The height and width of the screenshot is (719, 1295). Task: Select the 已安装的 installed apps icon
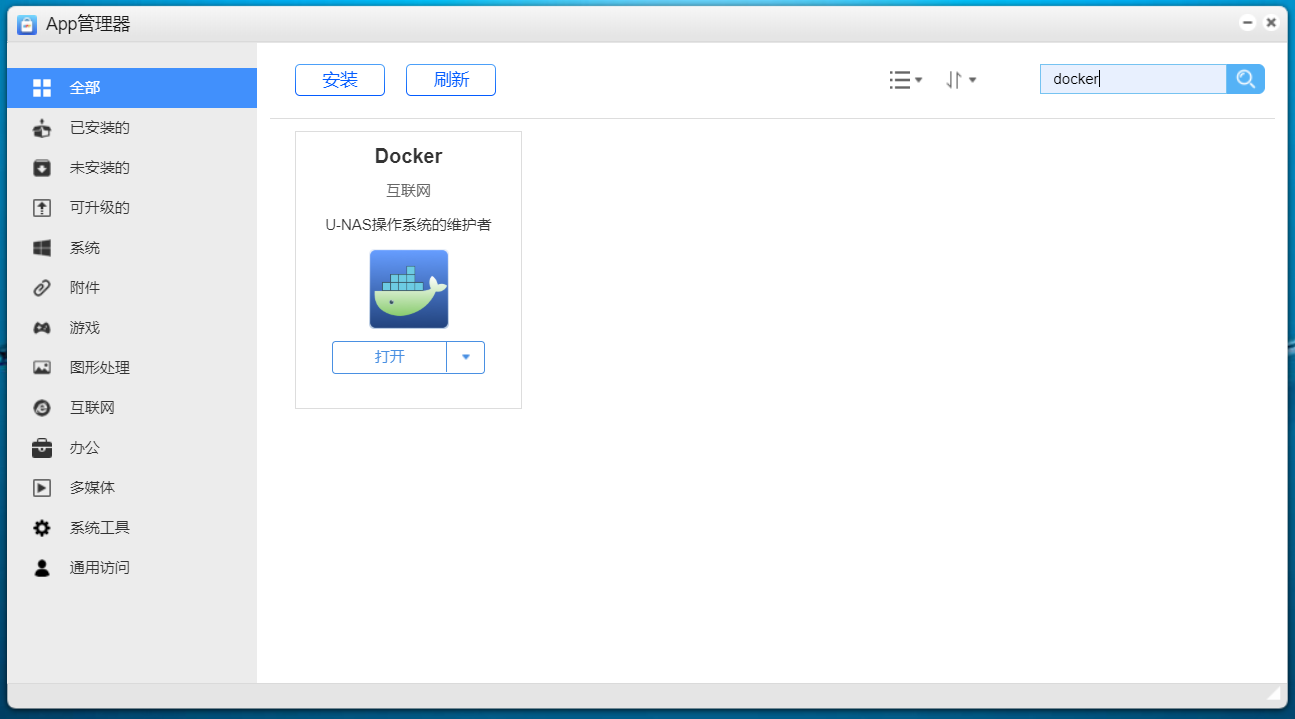[x=42, y=128]
